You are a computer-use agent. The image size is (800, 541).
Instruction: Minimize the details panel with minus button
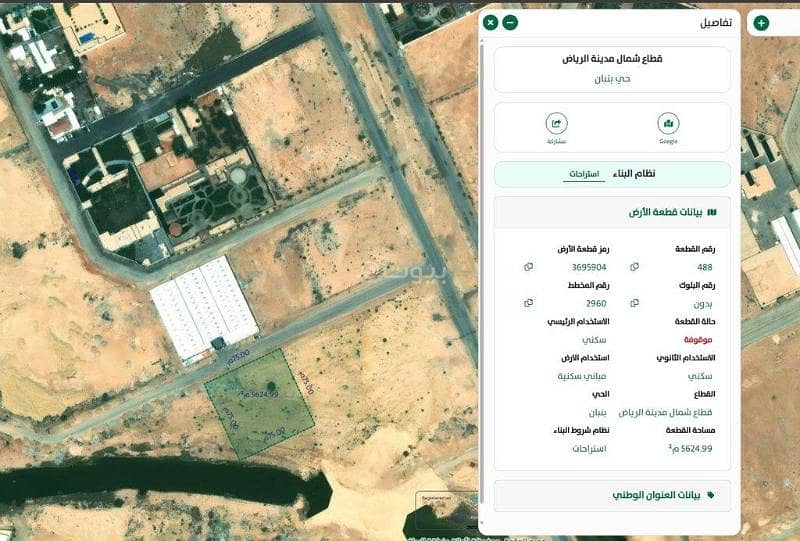tap(510, 22)
